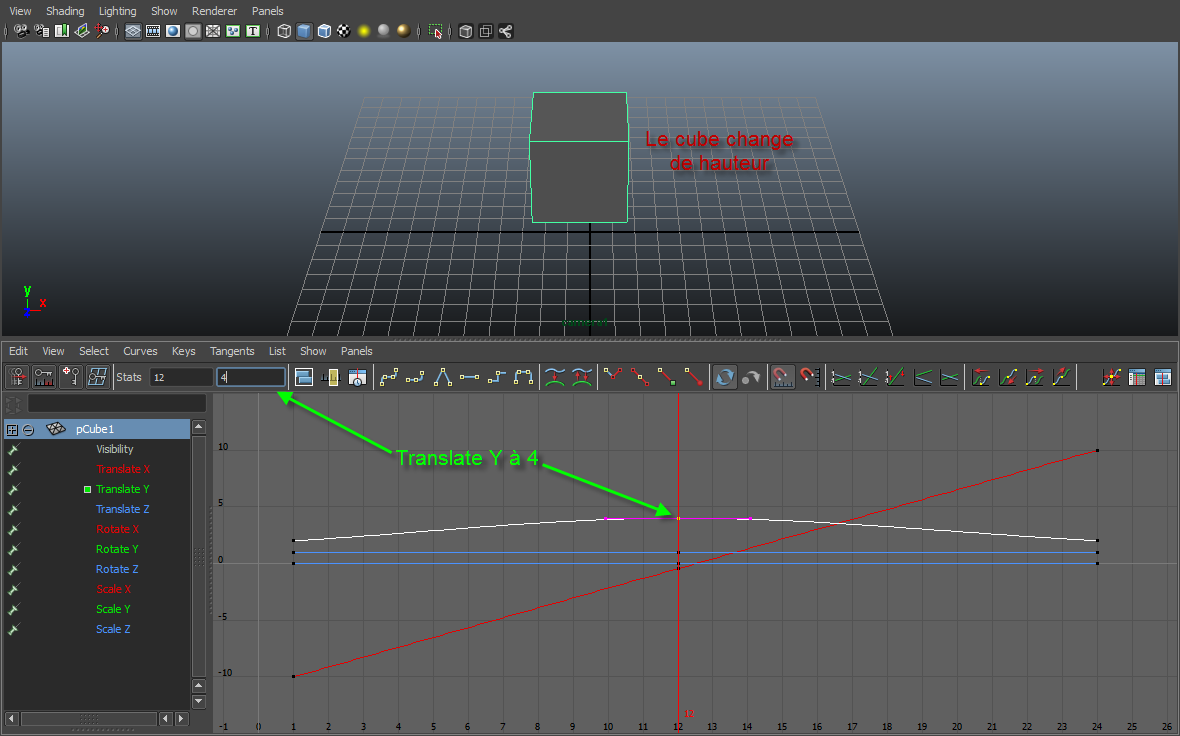1180x736 pixels.
Task: Click the Insert Keys tool icon
Action: [x=69, y=377]
